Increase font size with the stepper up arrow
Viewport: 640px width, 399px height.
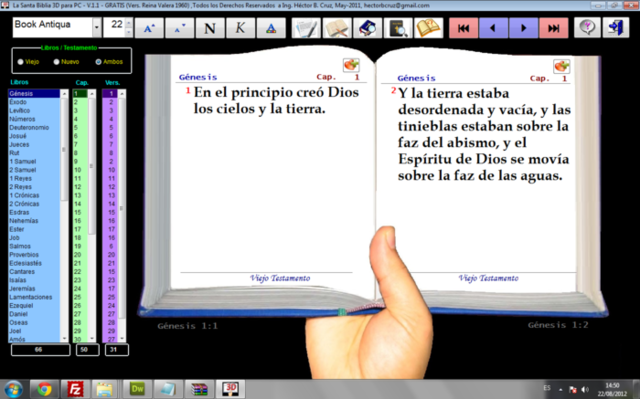[129, 23]
